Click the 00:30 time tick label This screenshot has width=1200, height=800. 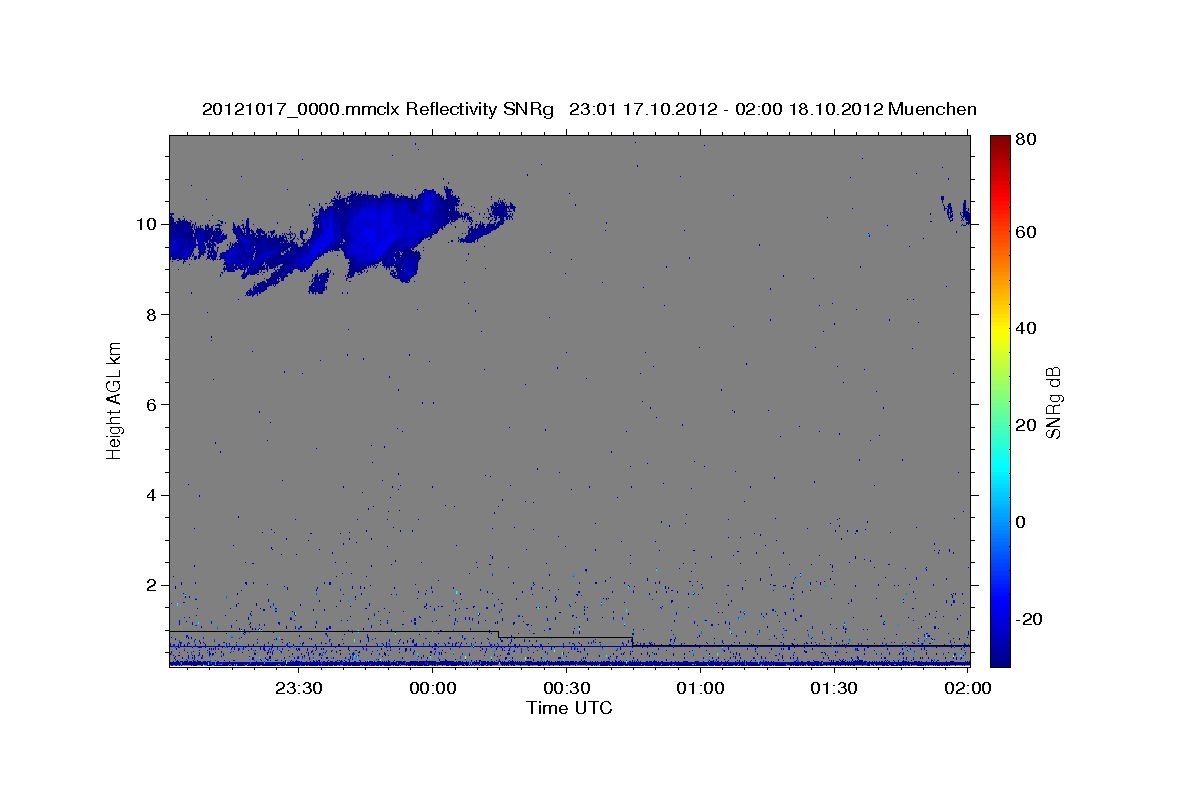tap(567, 688)
